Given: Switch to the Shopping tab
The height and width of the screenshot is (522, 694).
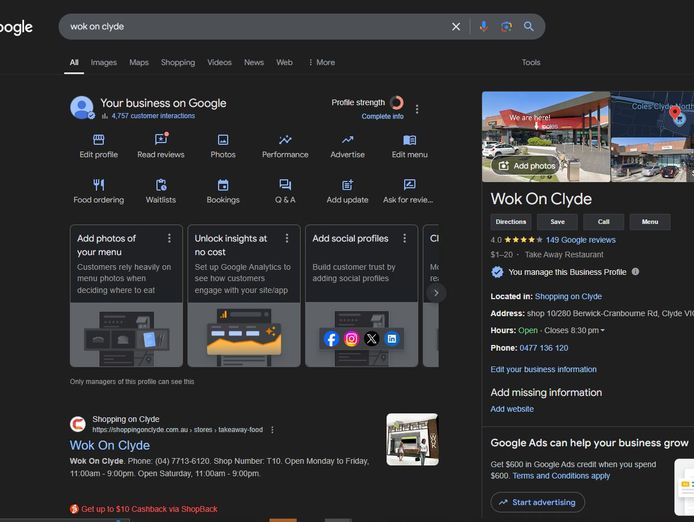Looking at the screenshot, I should point(178,62).
